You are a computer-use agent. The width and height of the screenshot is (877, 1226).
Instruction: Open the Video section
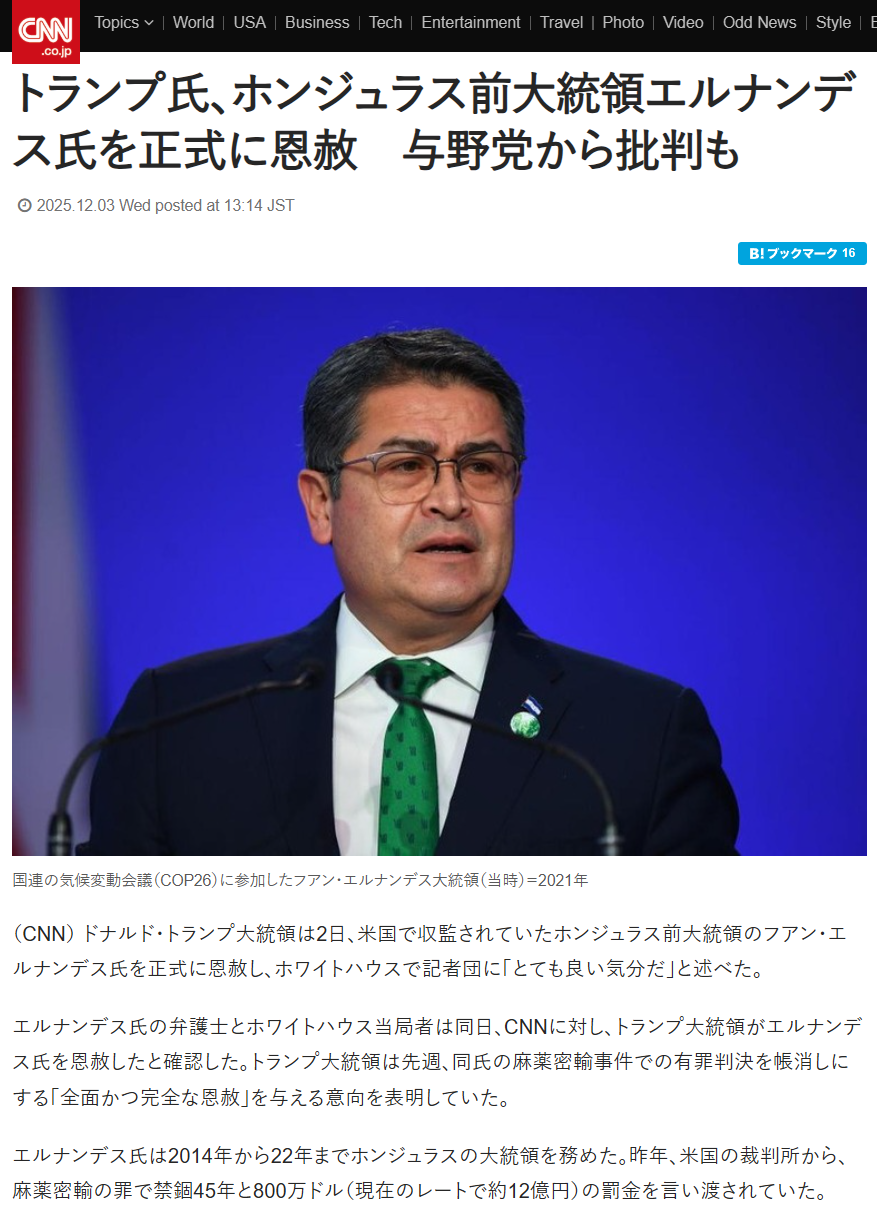point(683,22)
